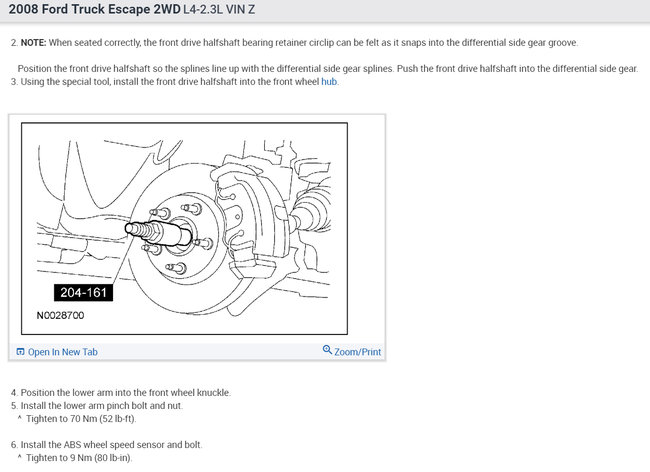Viewport: 650px width, 472px height.
Task: Click the magnifier icon beside Zoom/Print
Action: (327, 350)
